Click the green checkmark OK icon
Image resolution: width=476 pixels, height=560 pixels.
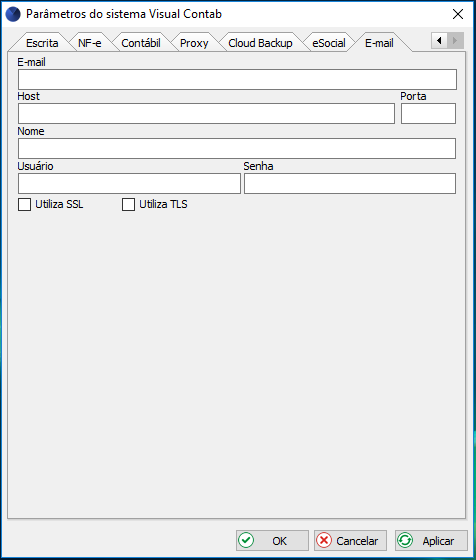coord(246,540)
